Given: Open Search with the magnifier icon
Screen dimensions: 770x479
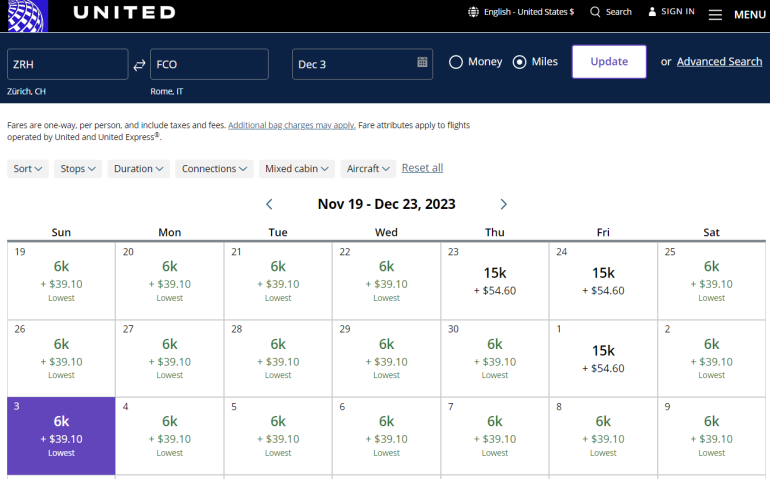Looking at the screenshot, I should point(596,12).
